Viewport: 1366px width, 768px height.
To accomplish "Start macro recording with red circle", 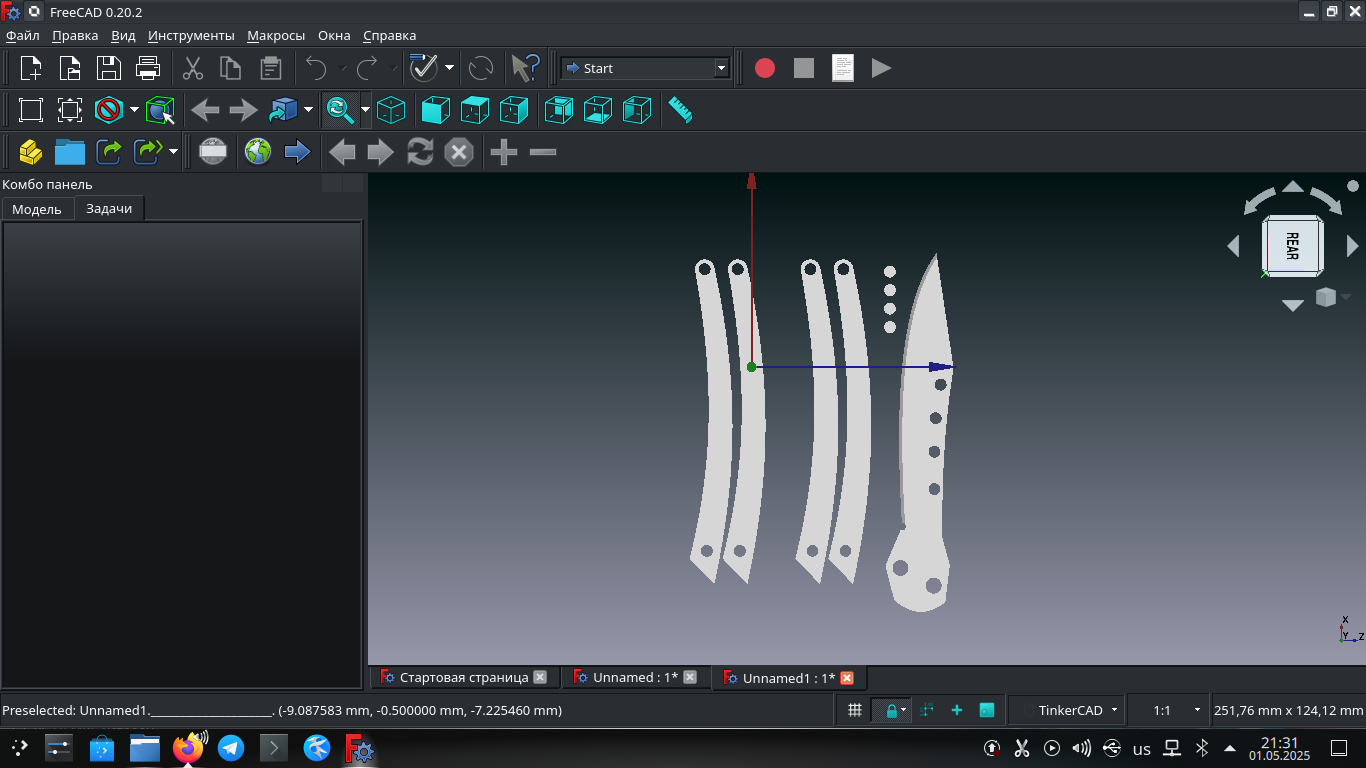I will tap(765, 68).
